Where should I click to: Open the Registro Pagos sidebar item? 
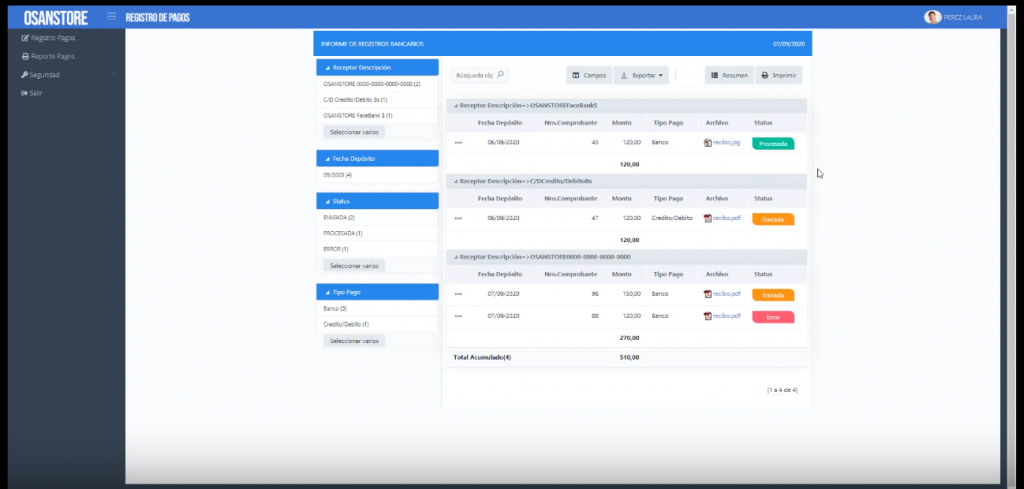pos(53,38)
